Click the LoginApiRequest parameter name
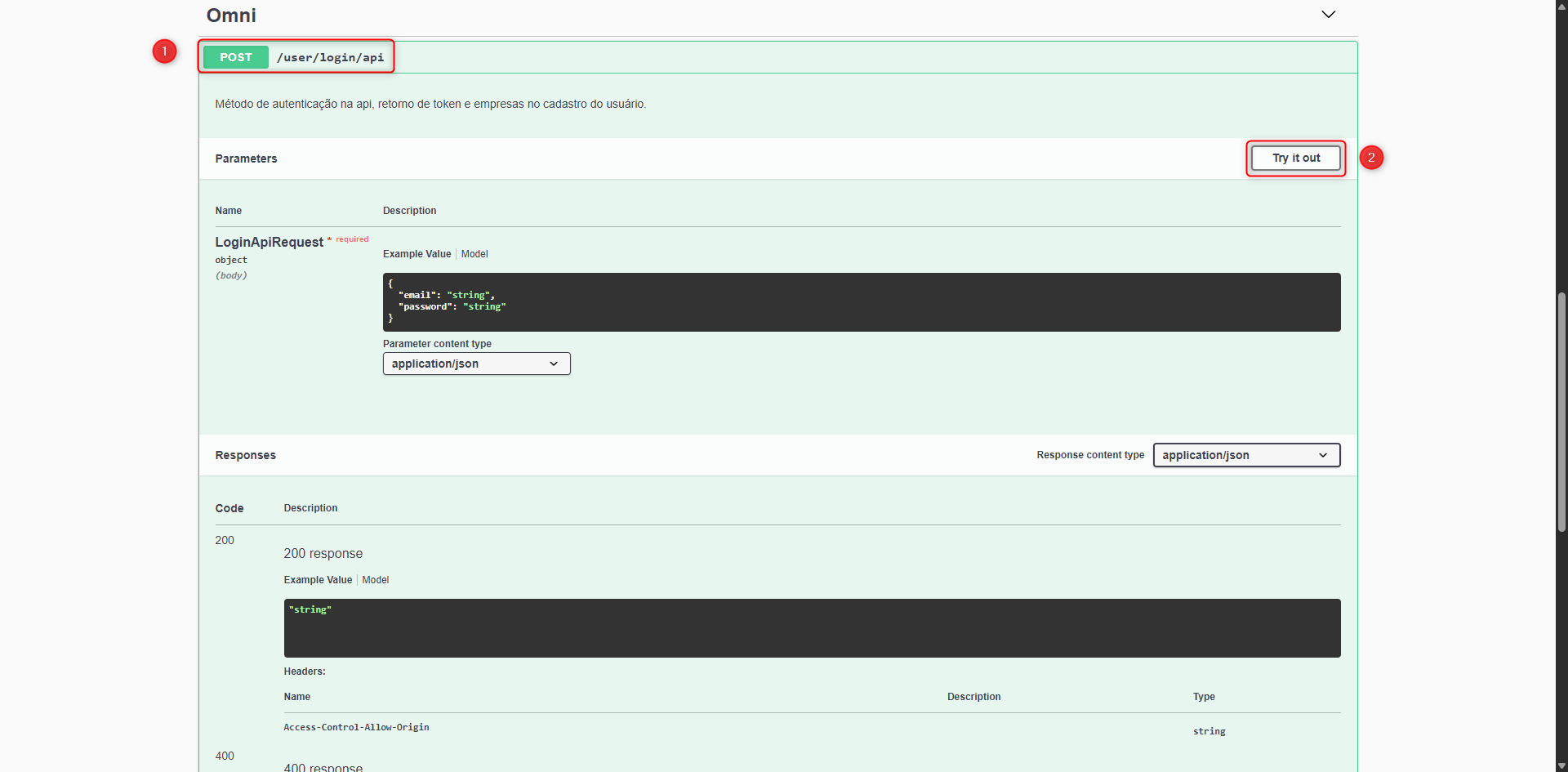Image resolution: width=1568 pixels, height=772 pixels. click(x=269, y=242)
